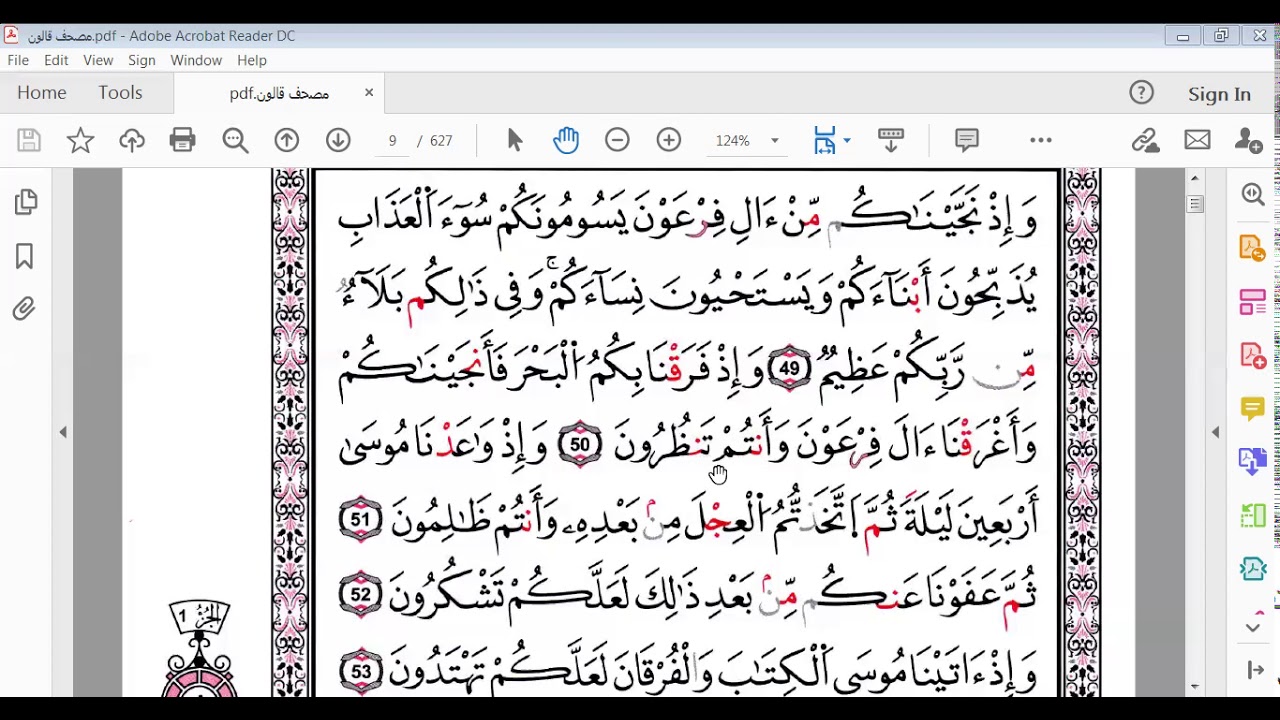Activate the hand pan tool
This screenshot has height=720, width=1280.
566,141
